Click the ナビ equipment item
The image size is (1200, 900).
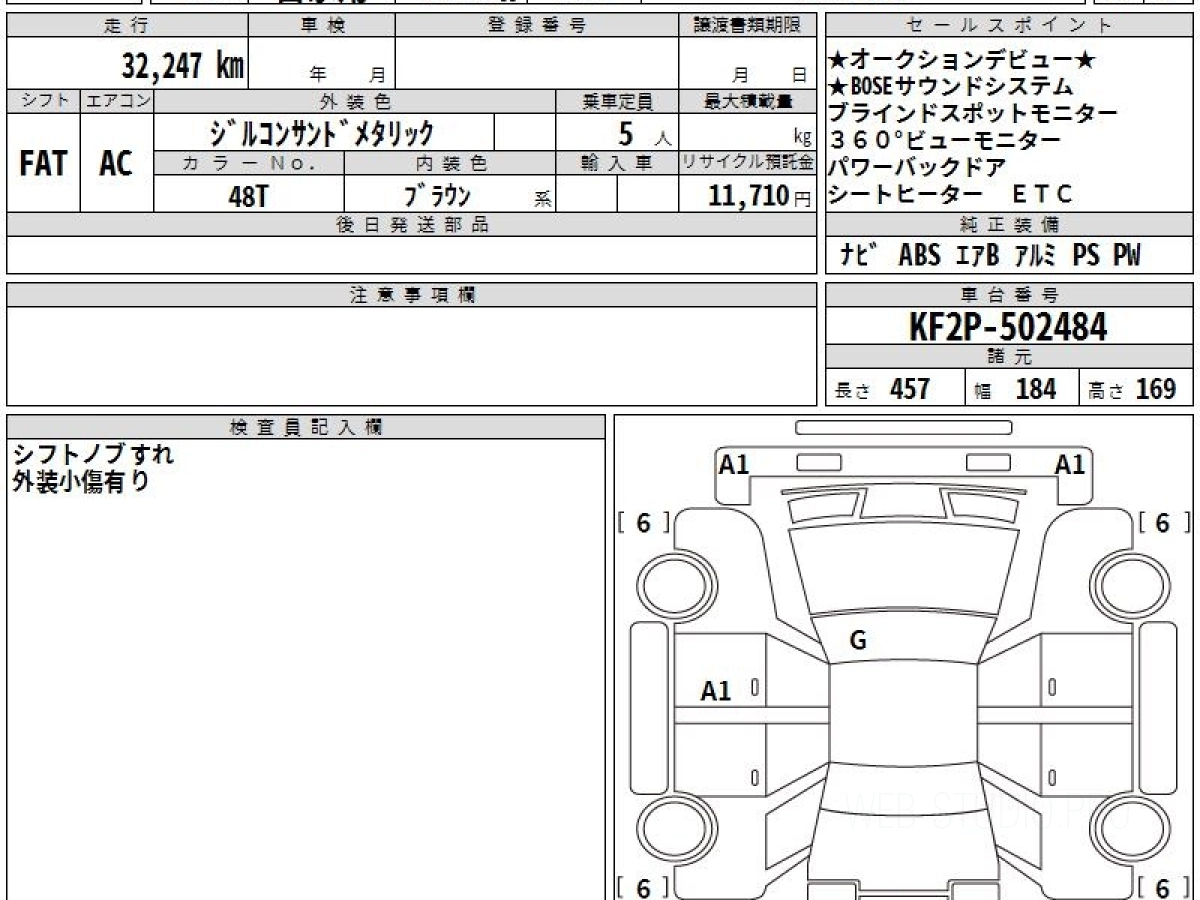click(x=860, y=256)
